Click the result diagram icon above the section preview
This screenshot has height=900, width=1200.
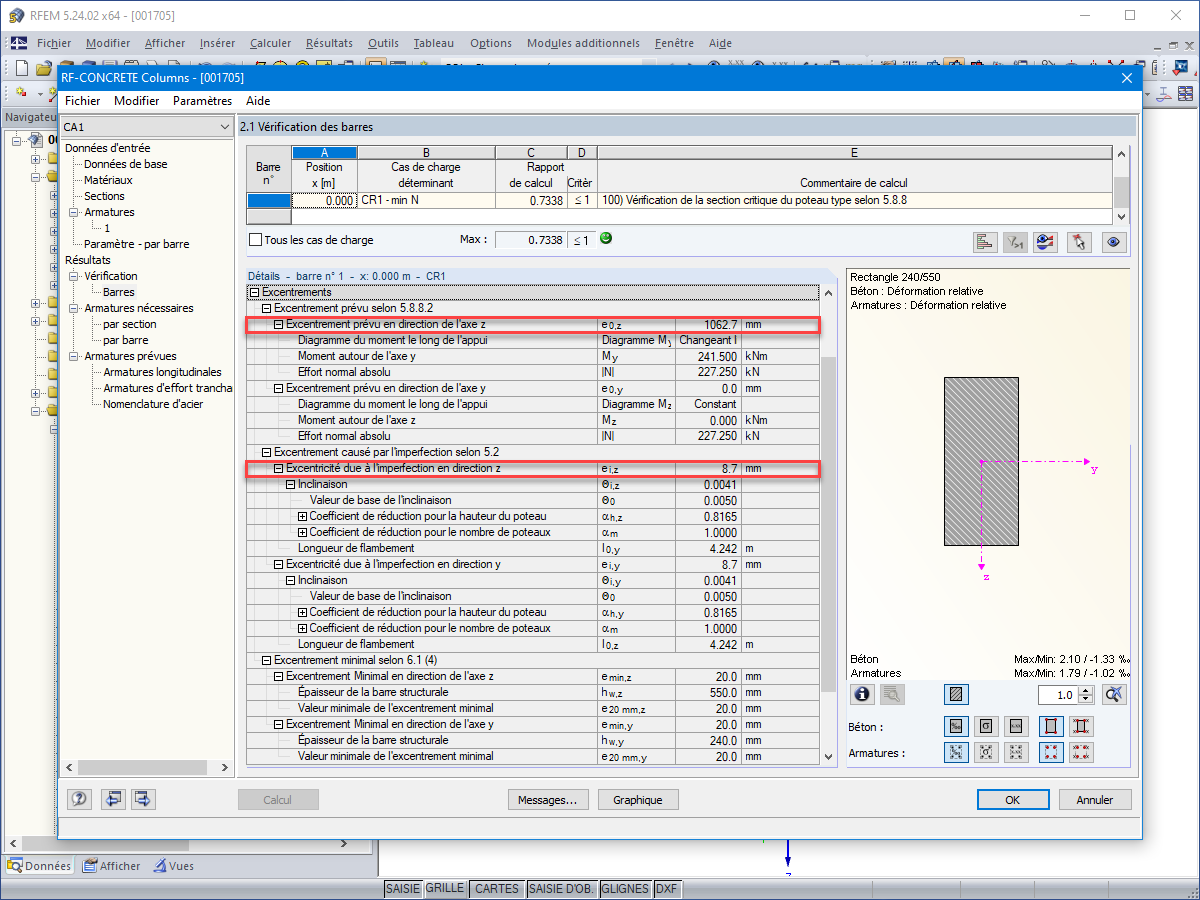coord(985,241)
